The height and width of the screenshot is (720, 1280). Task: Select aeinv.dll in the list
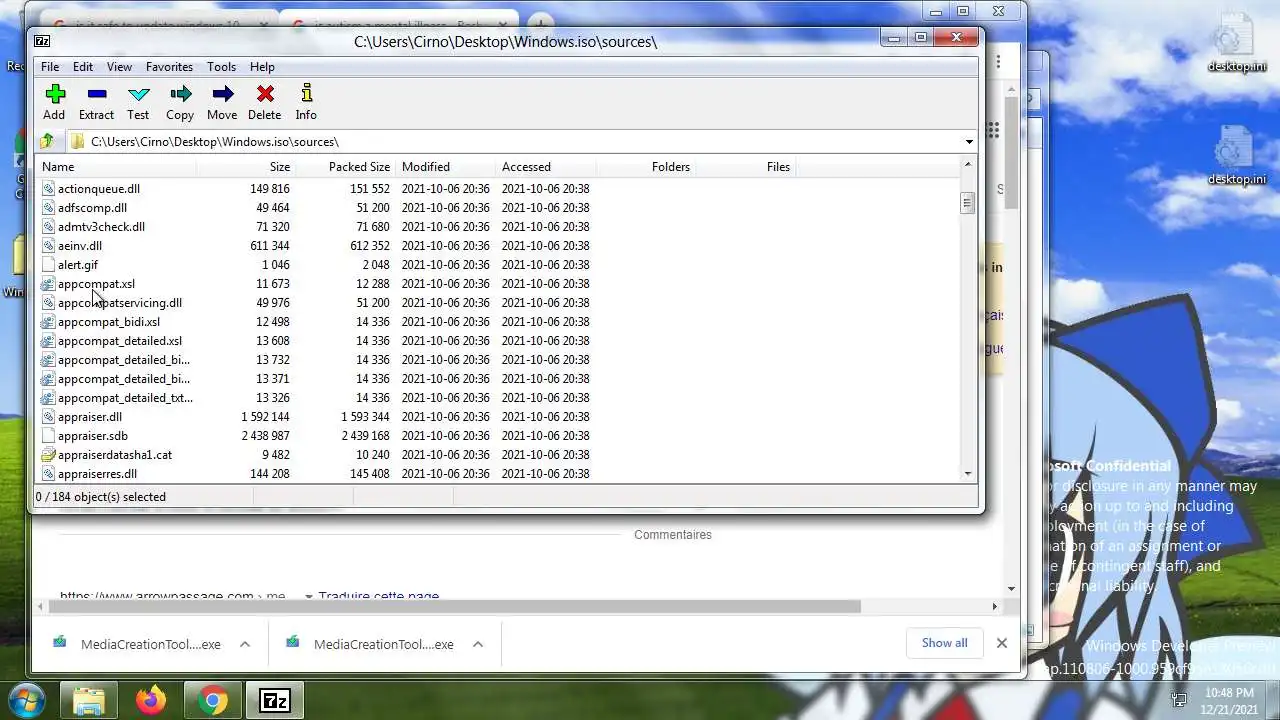coord(80,246)
